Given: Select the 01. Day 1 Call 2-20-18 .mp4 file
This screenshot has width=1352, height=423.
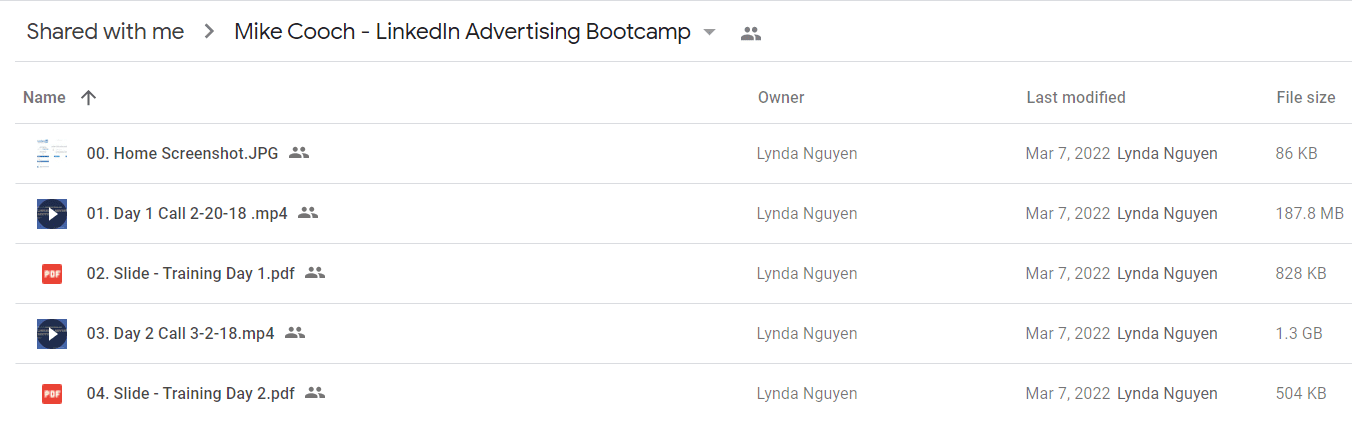Looking at the screenshot, I should [x=187, y=213].
